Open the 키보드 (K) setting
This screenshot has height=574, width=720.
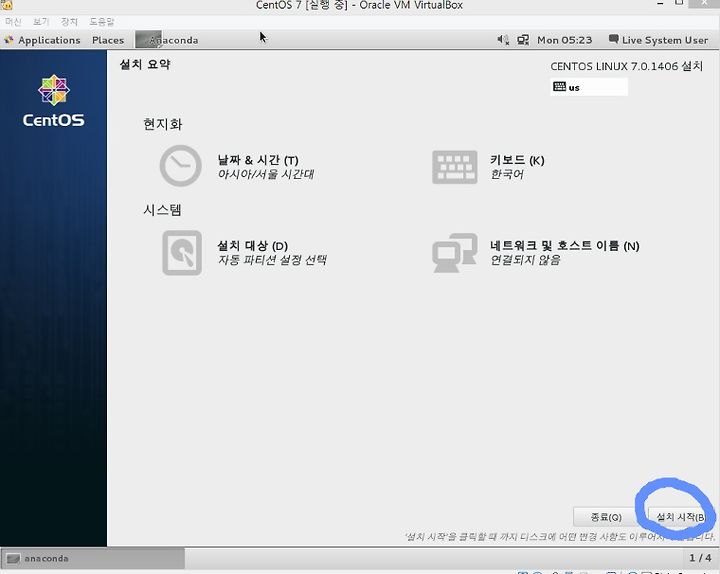(x=517, y=160)
